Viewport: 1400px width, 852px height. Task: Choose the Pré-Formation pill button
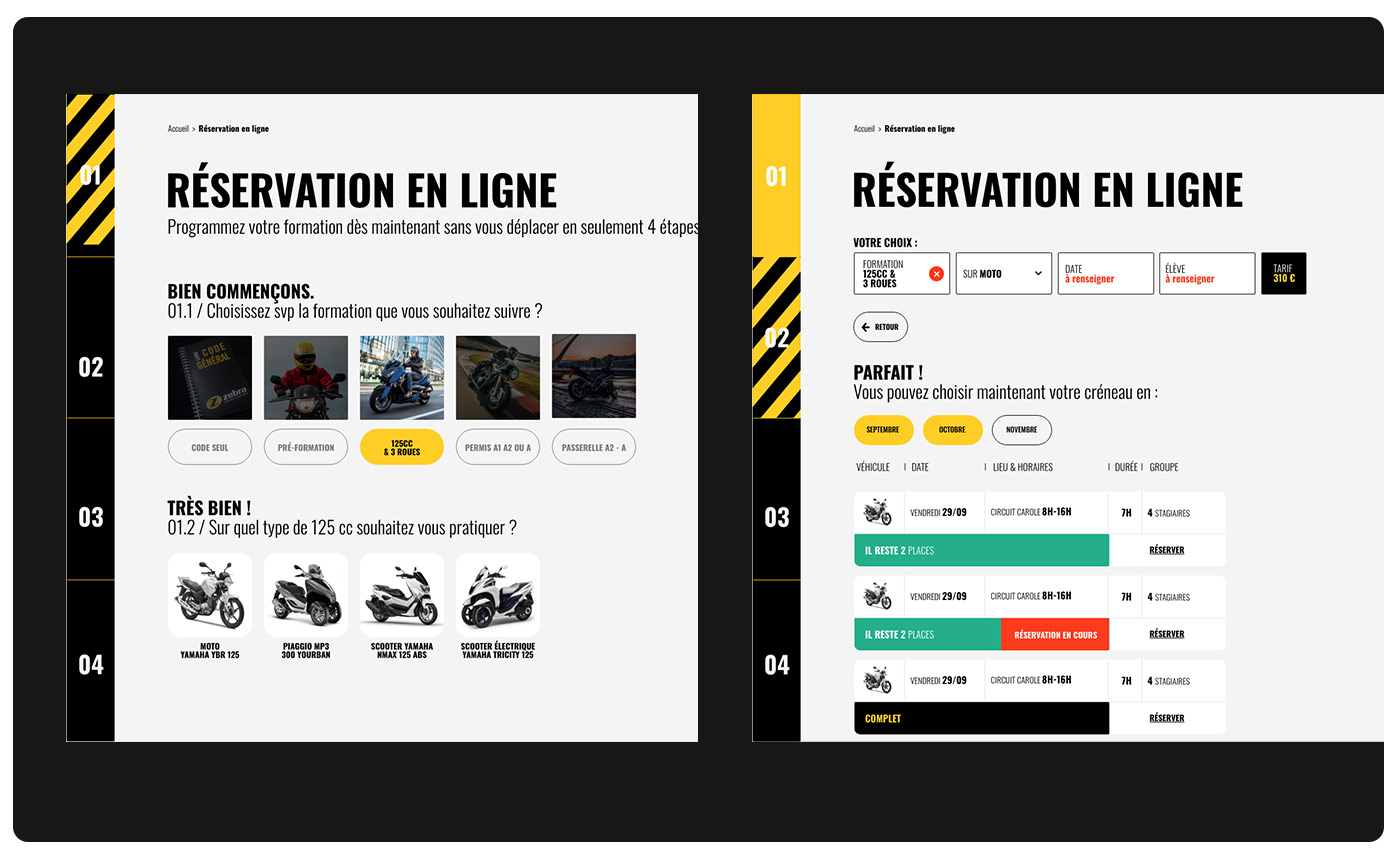(306, 447)
